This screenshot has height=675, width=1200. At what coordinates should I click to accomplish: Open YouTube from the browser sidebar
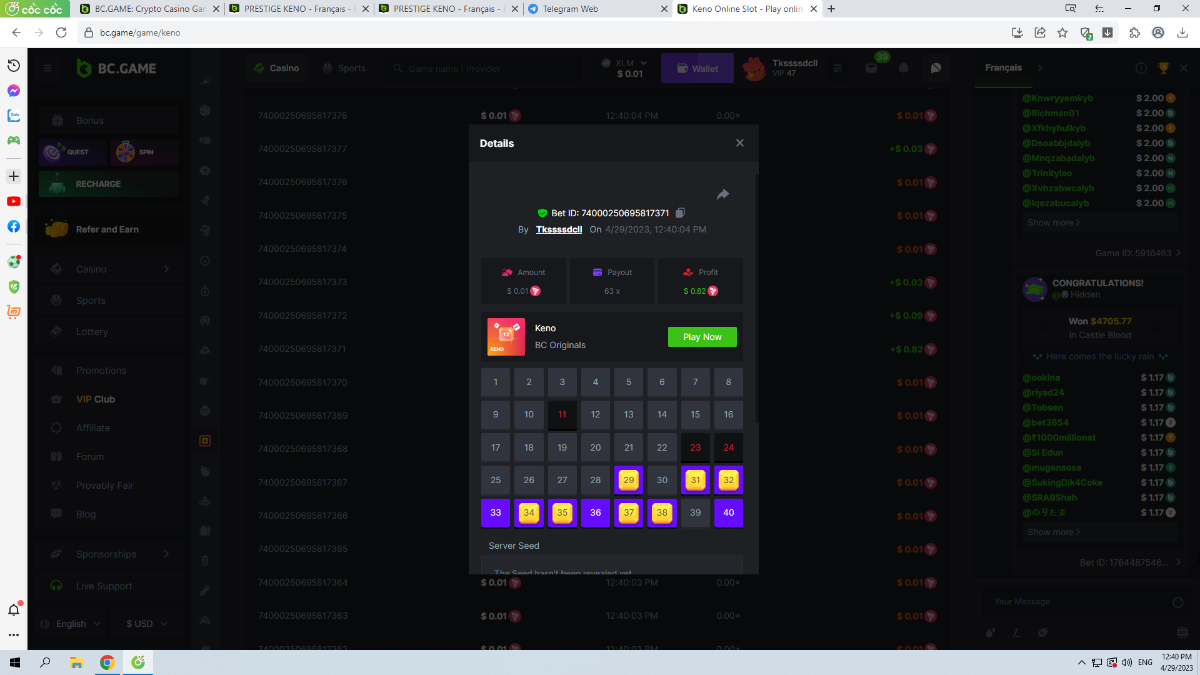pyautogui.click(x=14, y=201)
